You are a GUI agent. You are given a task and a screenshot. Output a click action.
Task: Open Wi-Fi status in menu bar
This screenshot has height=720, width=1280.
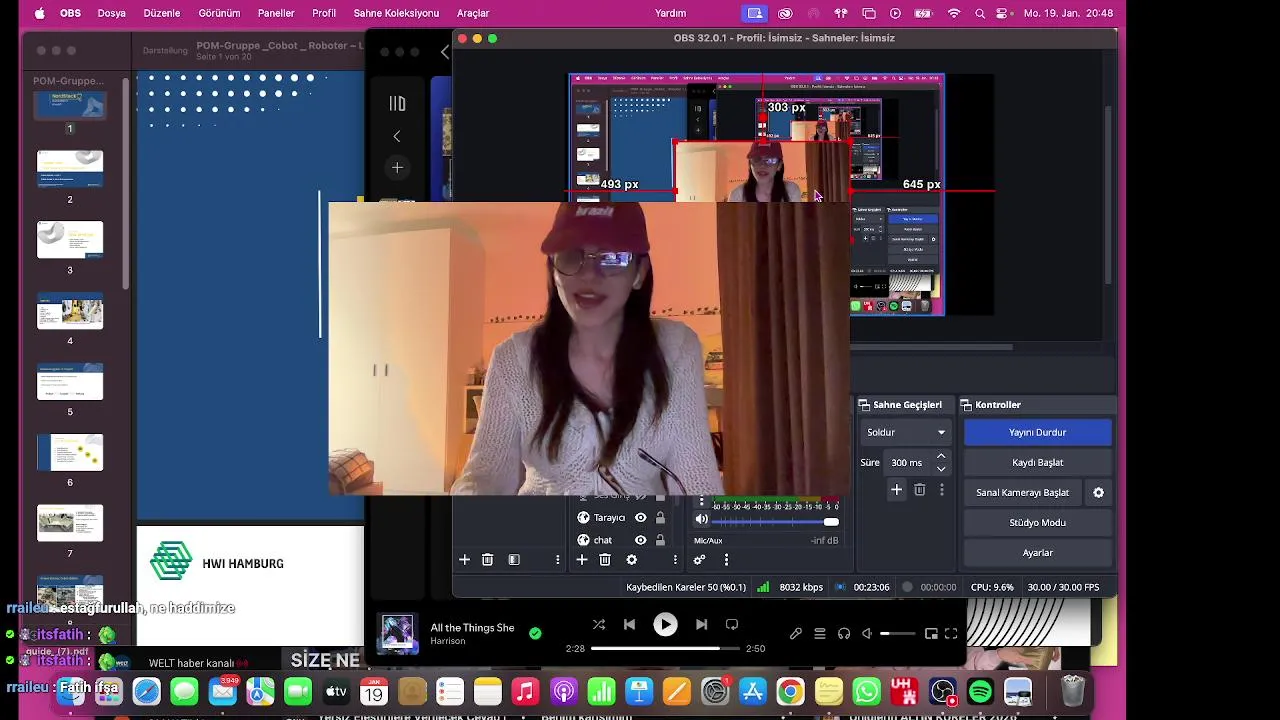954,13
